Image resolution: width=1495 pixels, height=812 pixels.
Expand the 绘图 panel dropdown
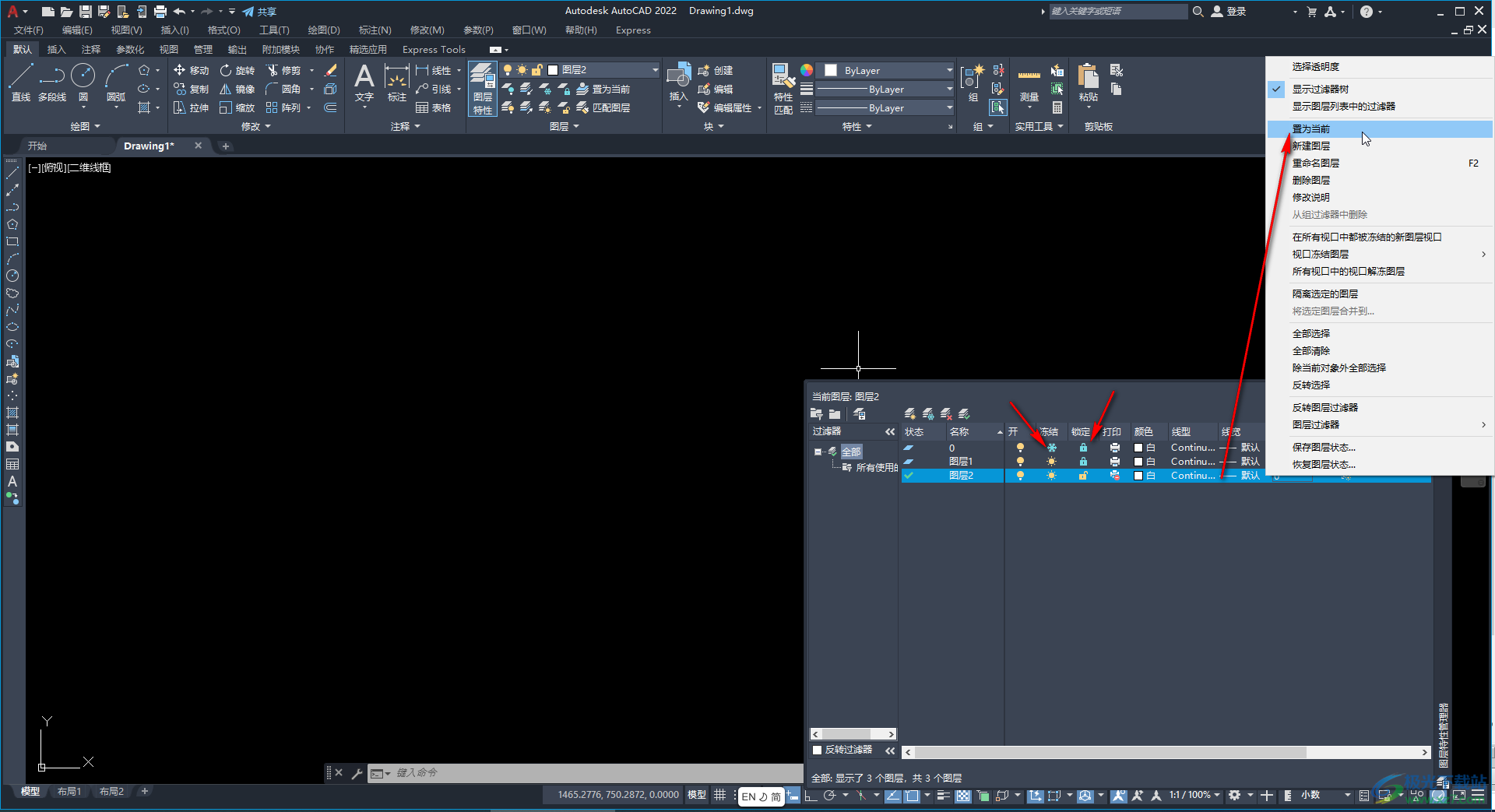pyautogui.click(x=86, y=126)
